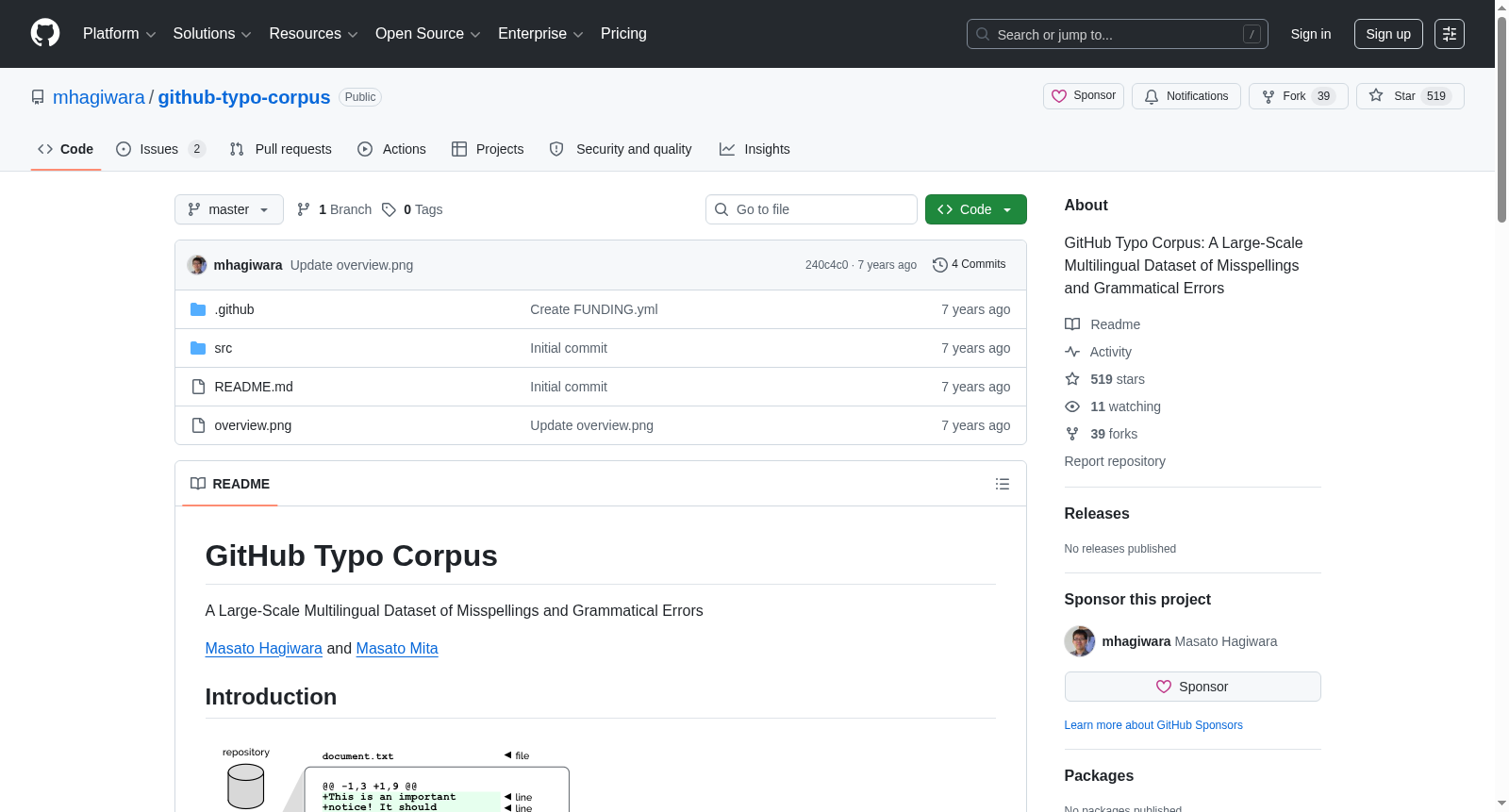Open the command palette icon button
The image size is (1509, 812).
tap(1449, 34)
